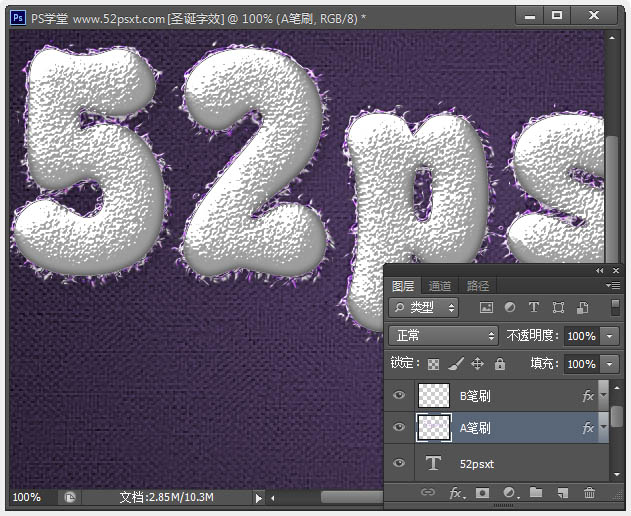Click the pixel layer filter icon
The height and width of the screenshot is (516, 631).
tap(486, 308)
